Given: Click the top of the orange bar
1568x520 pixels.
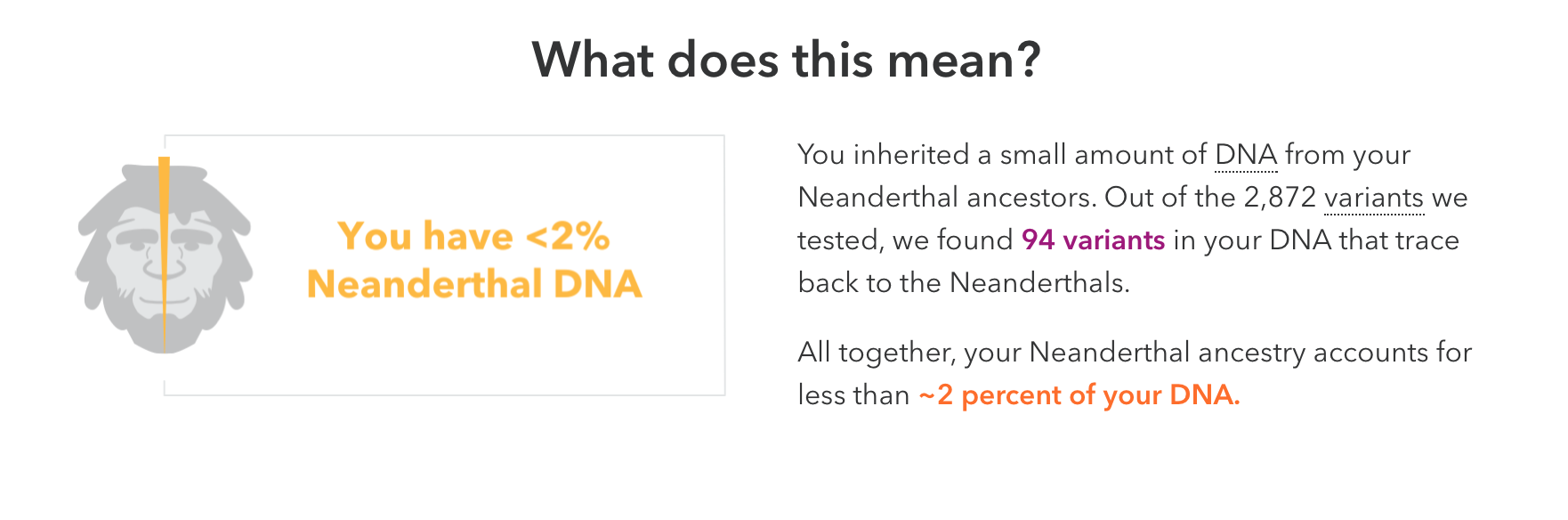Looking at the screenshot, I should click(165, 161).
